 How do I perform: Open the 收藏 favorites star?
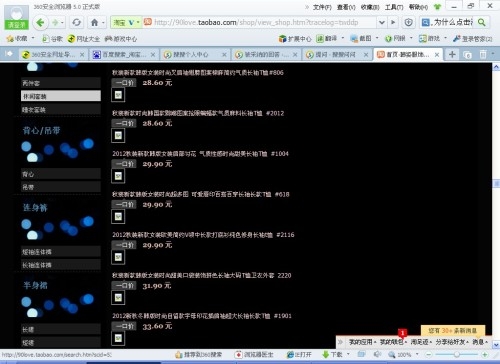pos(17,39)
